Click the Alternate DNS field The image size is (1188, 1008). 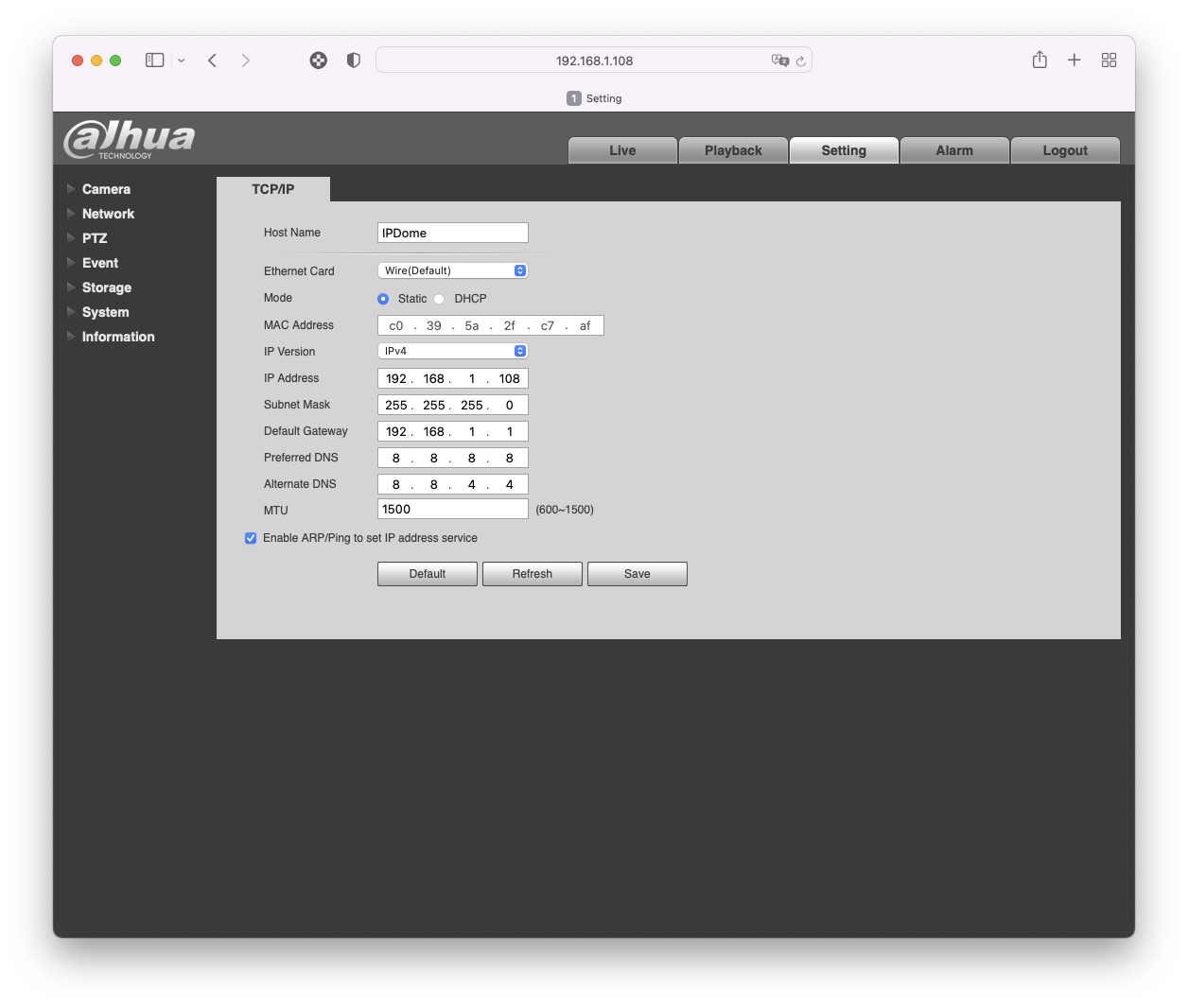tap(453, 484)
